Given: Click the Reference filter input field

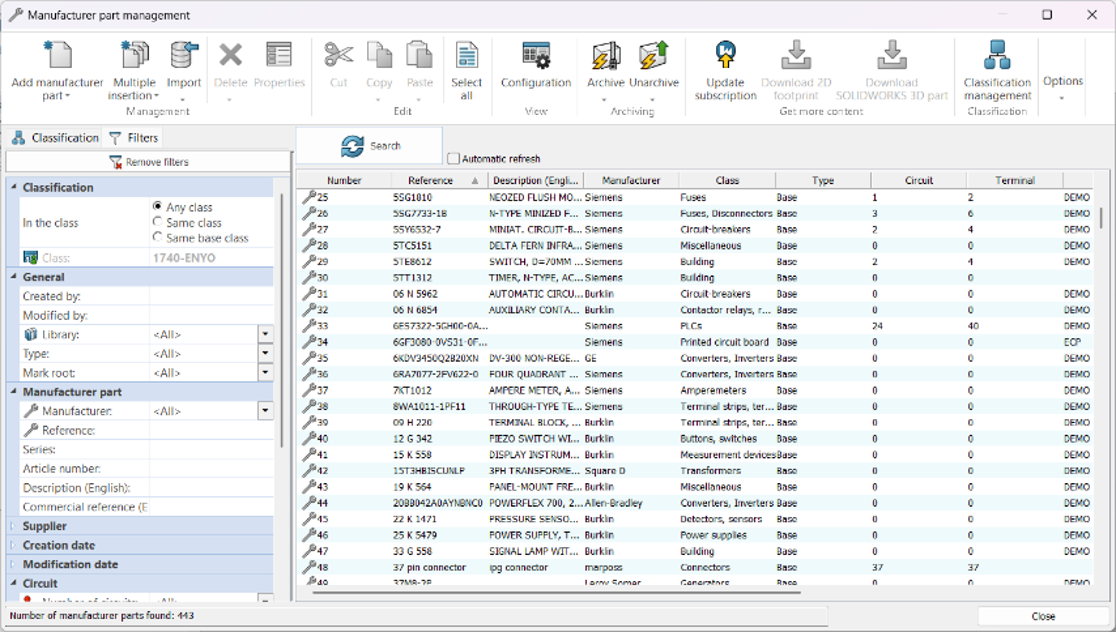Looking at the screenshot, I should coord(211,430).
